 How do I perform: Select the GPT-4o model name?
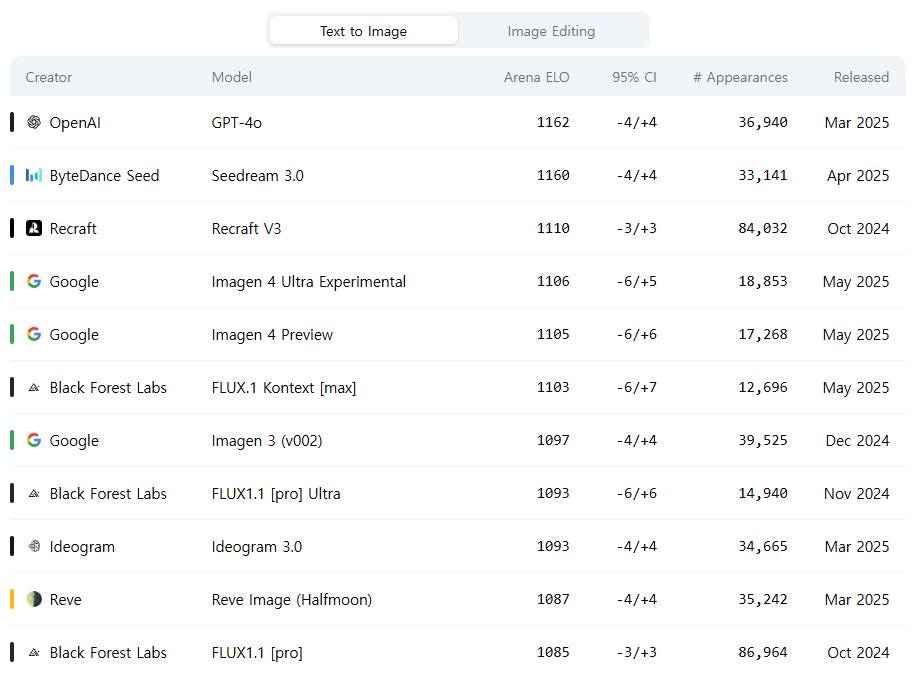(237, 122)
